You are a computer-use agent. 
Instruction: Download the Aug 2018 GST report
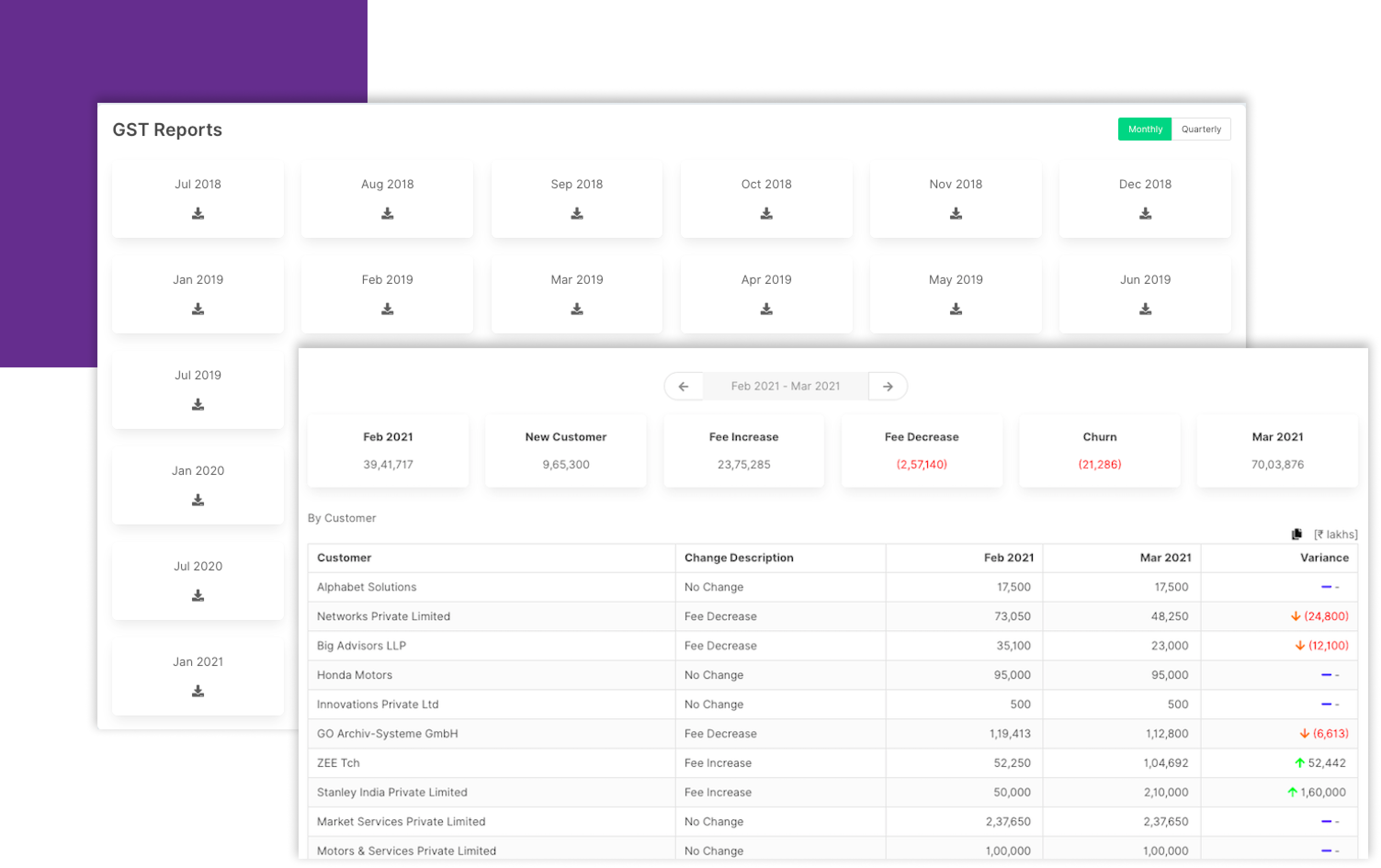[387, 214]
